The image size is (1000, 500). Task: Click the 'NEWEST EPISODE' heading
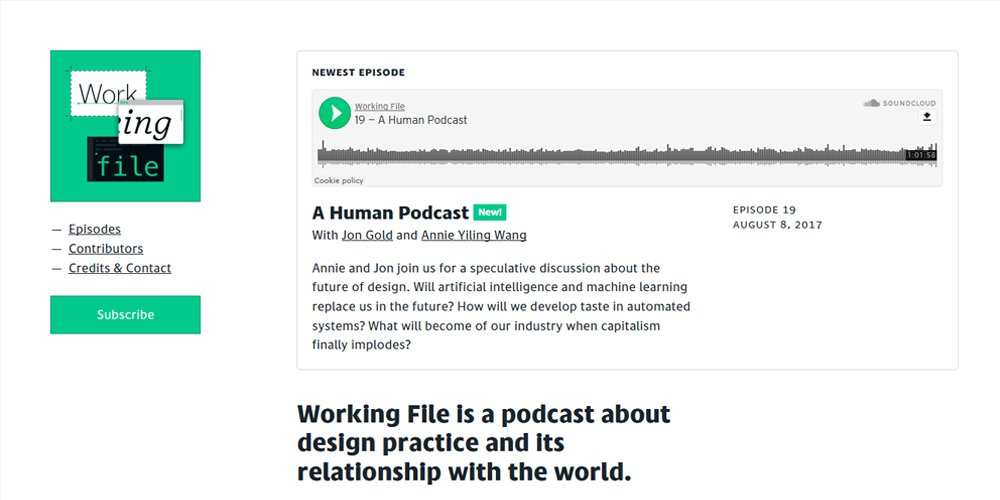coord(358,73)
